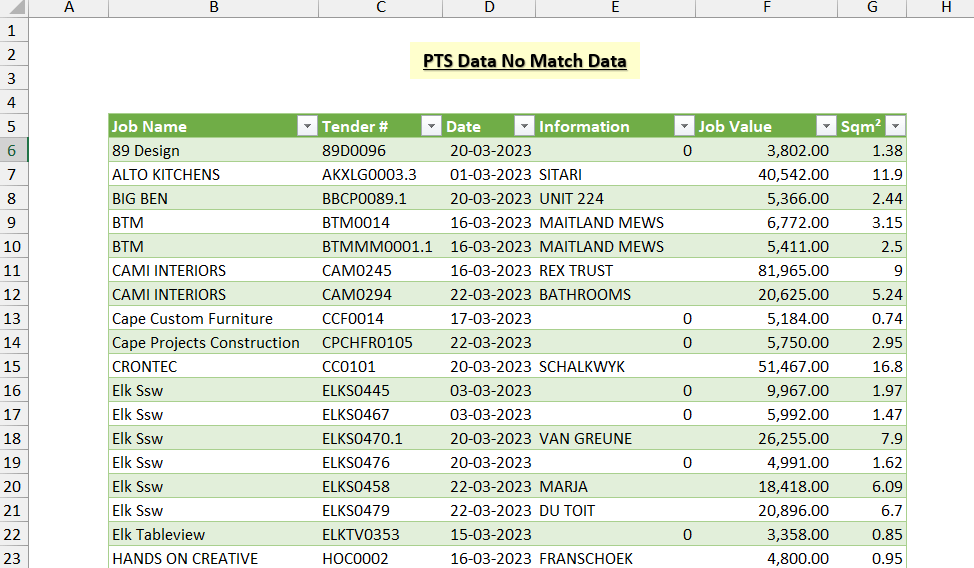Select column F header
This screenshot has width=974, height=568.
pos(767,7)
